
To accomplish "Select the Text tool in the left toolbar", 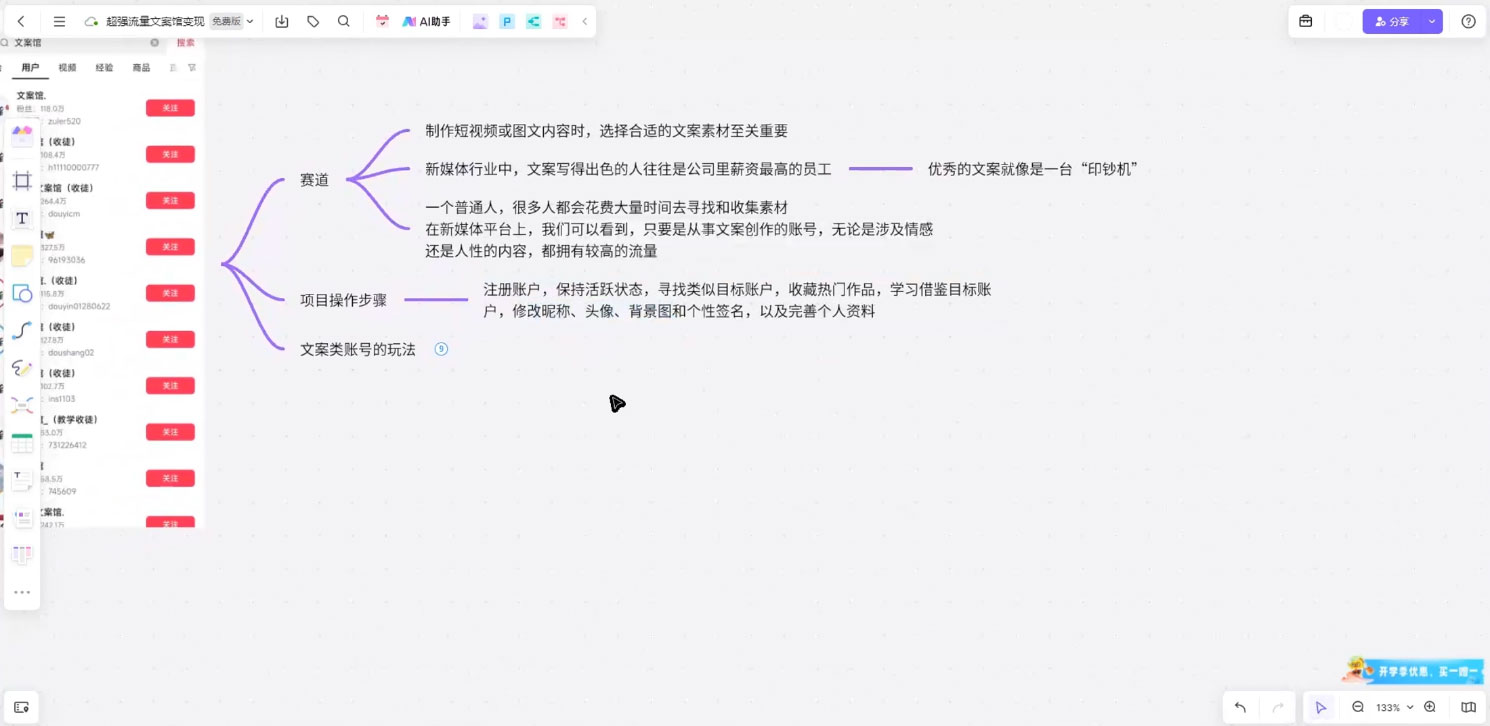I will click(x=22, y=219).
